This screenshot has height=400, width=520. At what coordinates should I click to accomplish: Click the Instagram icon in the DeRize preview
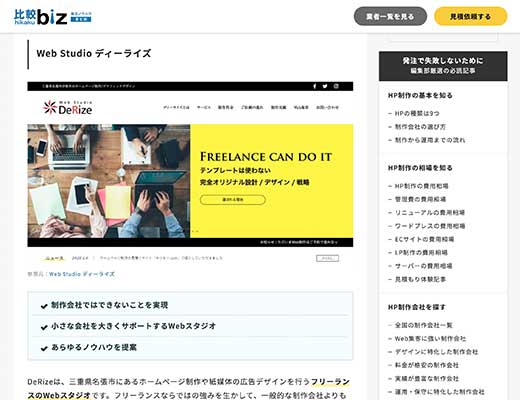pyautogui.click(x=336, y=86)
